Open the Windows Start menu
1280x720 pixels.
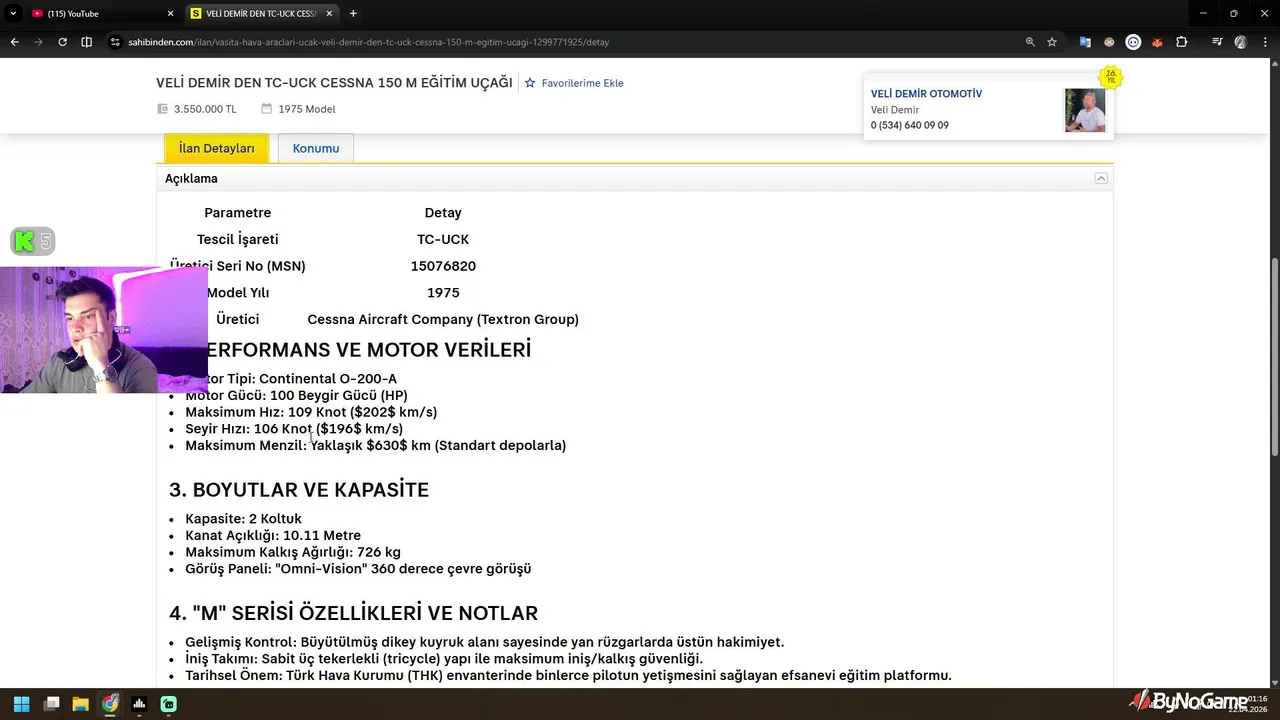(21, 704)
